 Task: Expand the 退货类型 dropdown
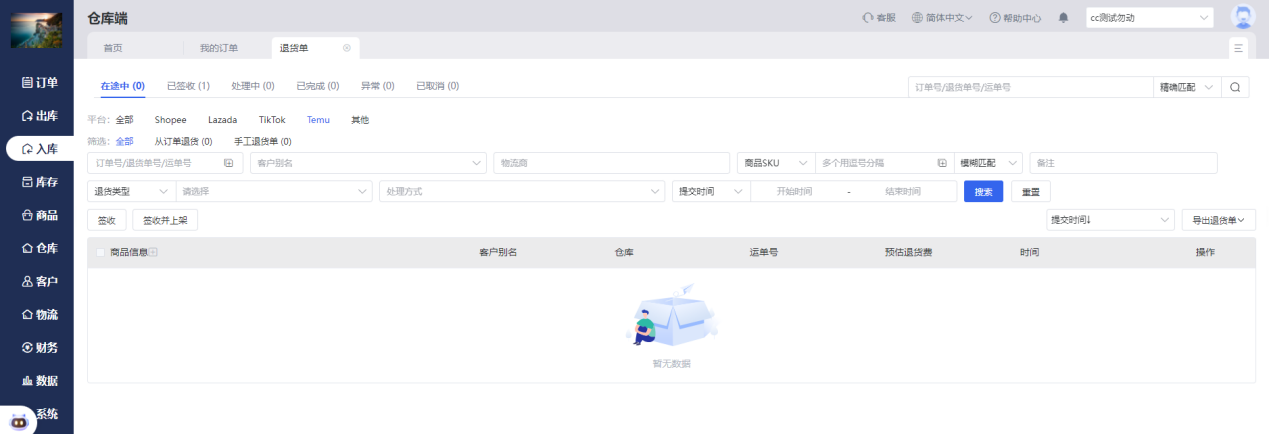coord(131,191)
